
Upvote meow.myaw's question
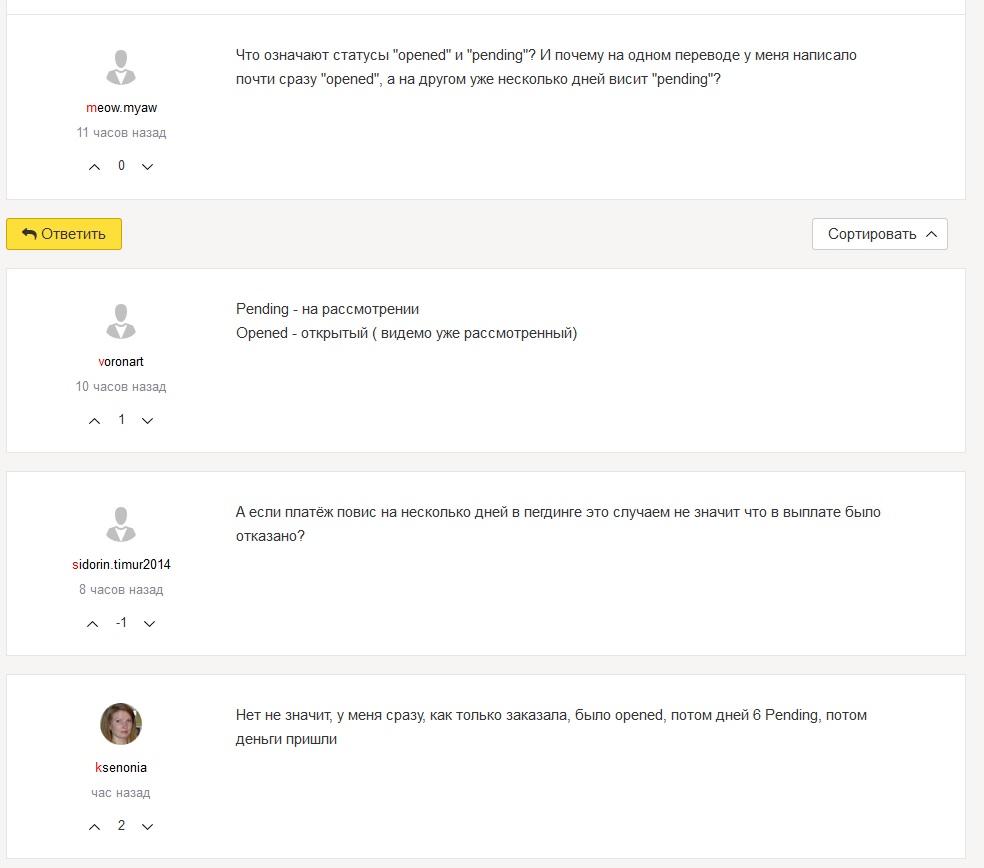pos(94,167)
